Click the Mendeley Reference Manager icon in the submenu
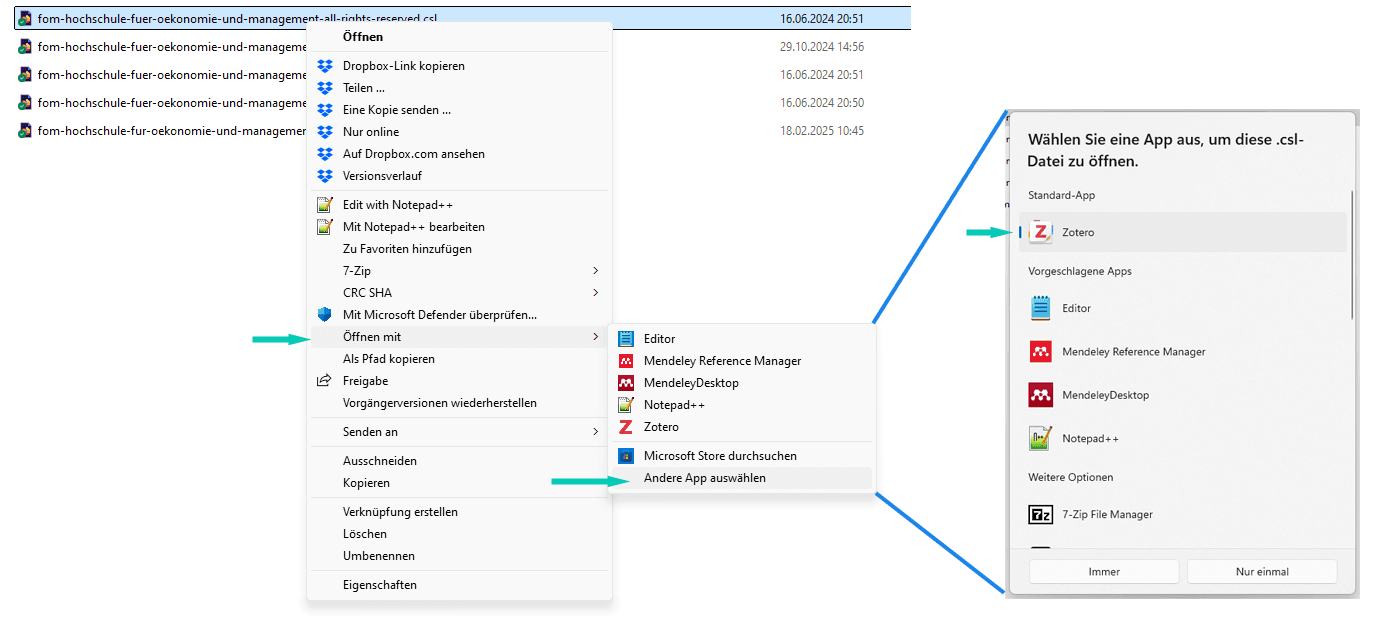The image size is (1373, 632). (626, 361)
